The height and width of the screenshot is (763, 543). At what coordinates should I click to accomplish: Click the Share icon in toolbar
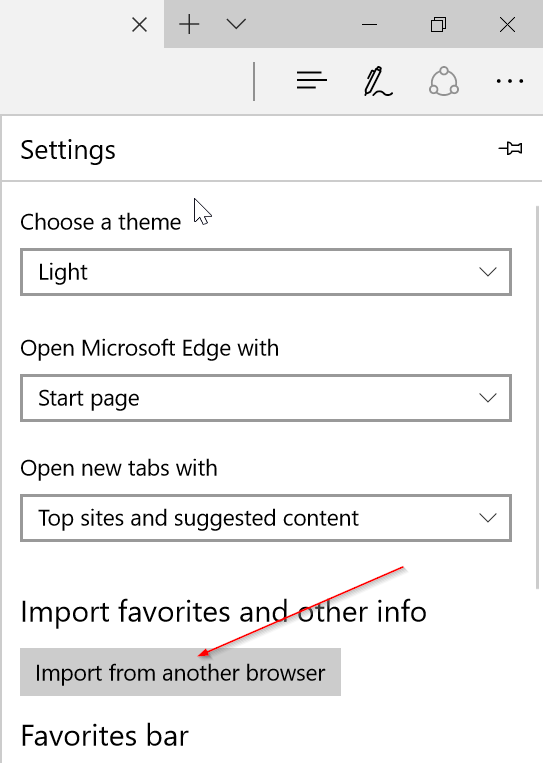click(x=444, y=81)
